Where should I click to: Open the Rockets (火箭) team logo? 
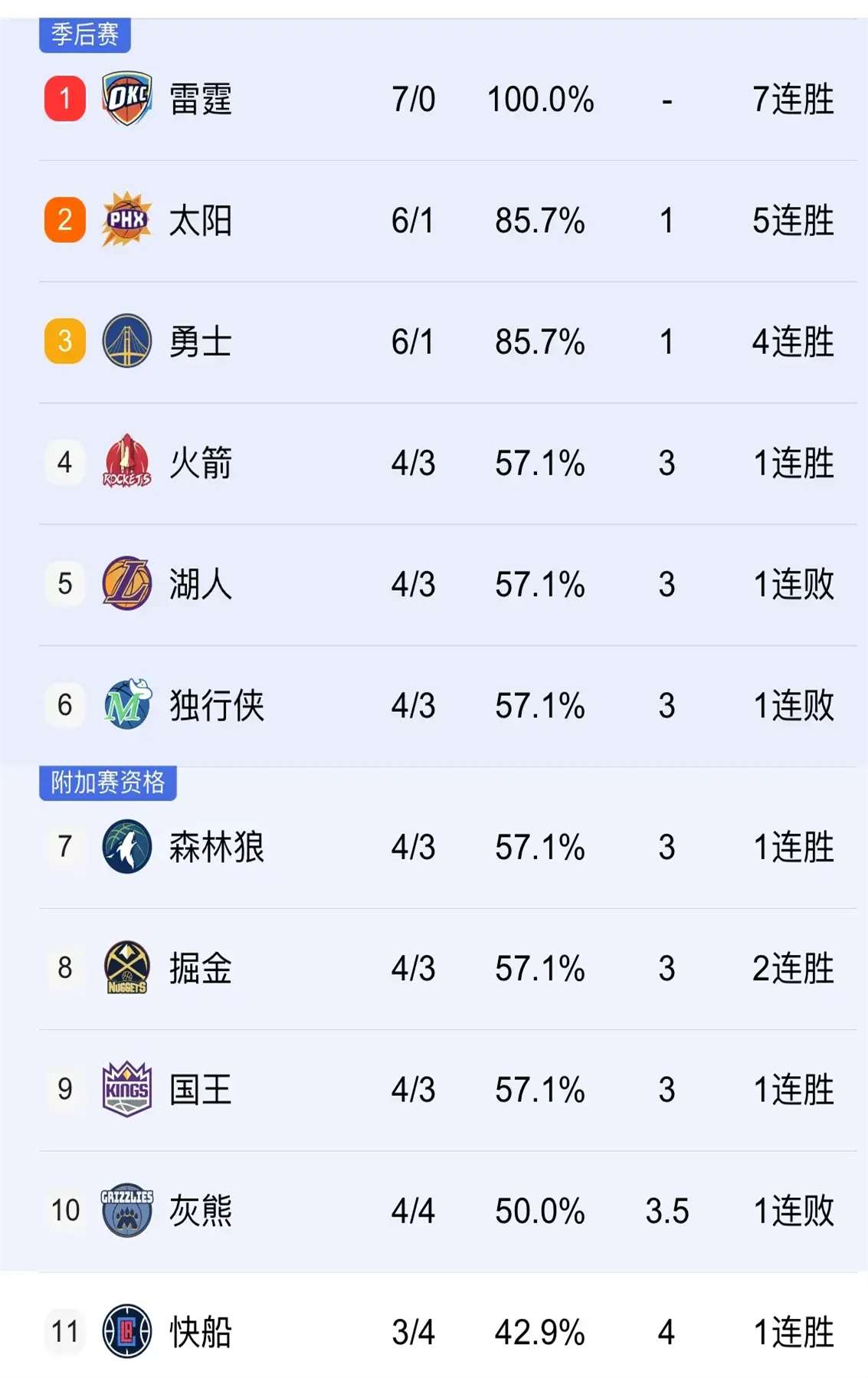(x=127, y=461)
